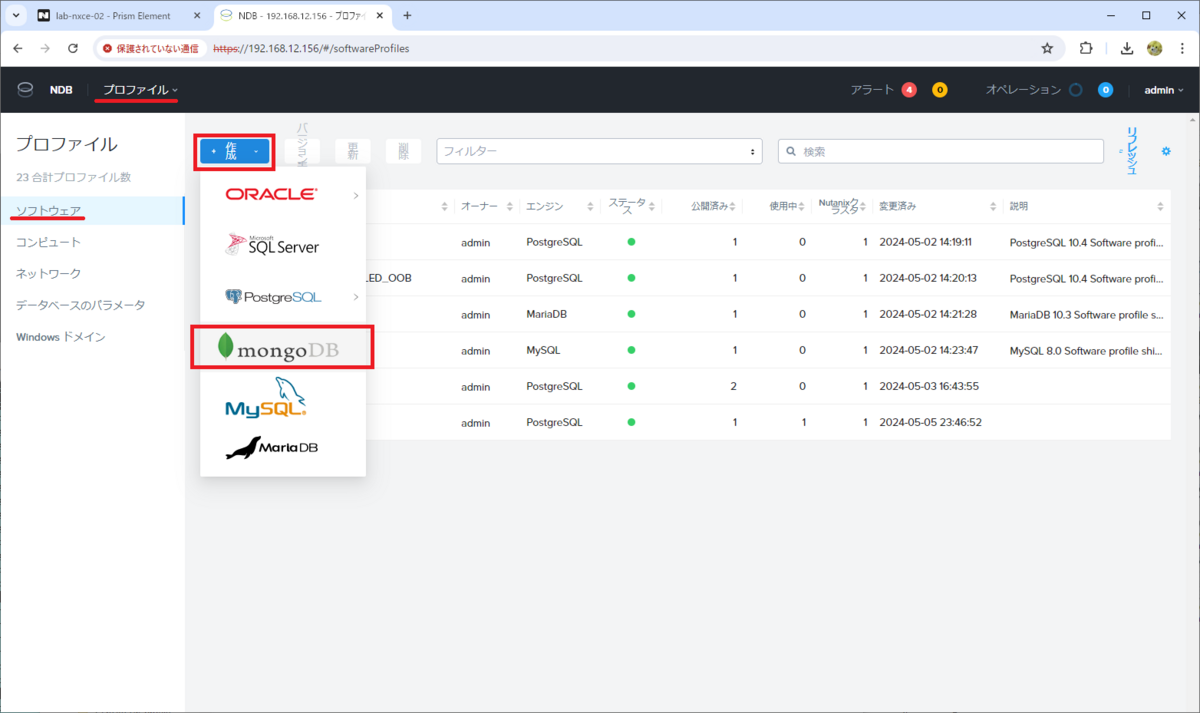Click green status dot in MariaDB row
The height and width of the screenshot is (713, 1200).
pyautogui.click(x=631, y=314)
